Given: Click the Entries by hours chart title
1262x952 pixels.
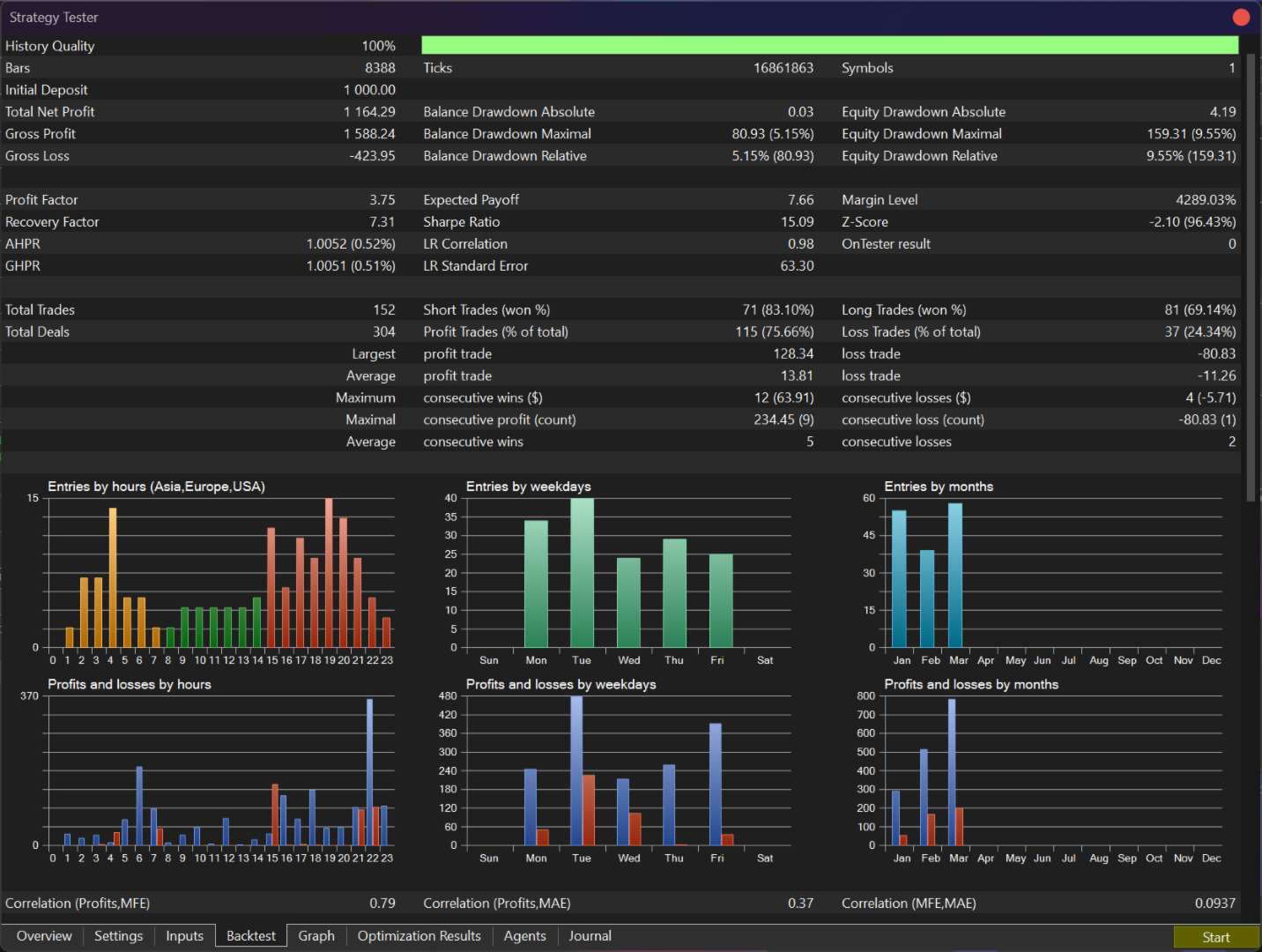Looking at the screenshot, I should pyautogui.click(x=156, y=487).
